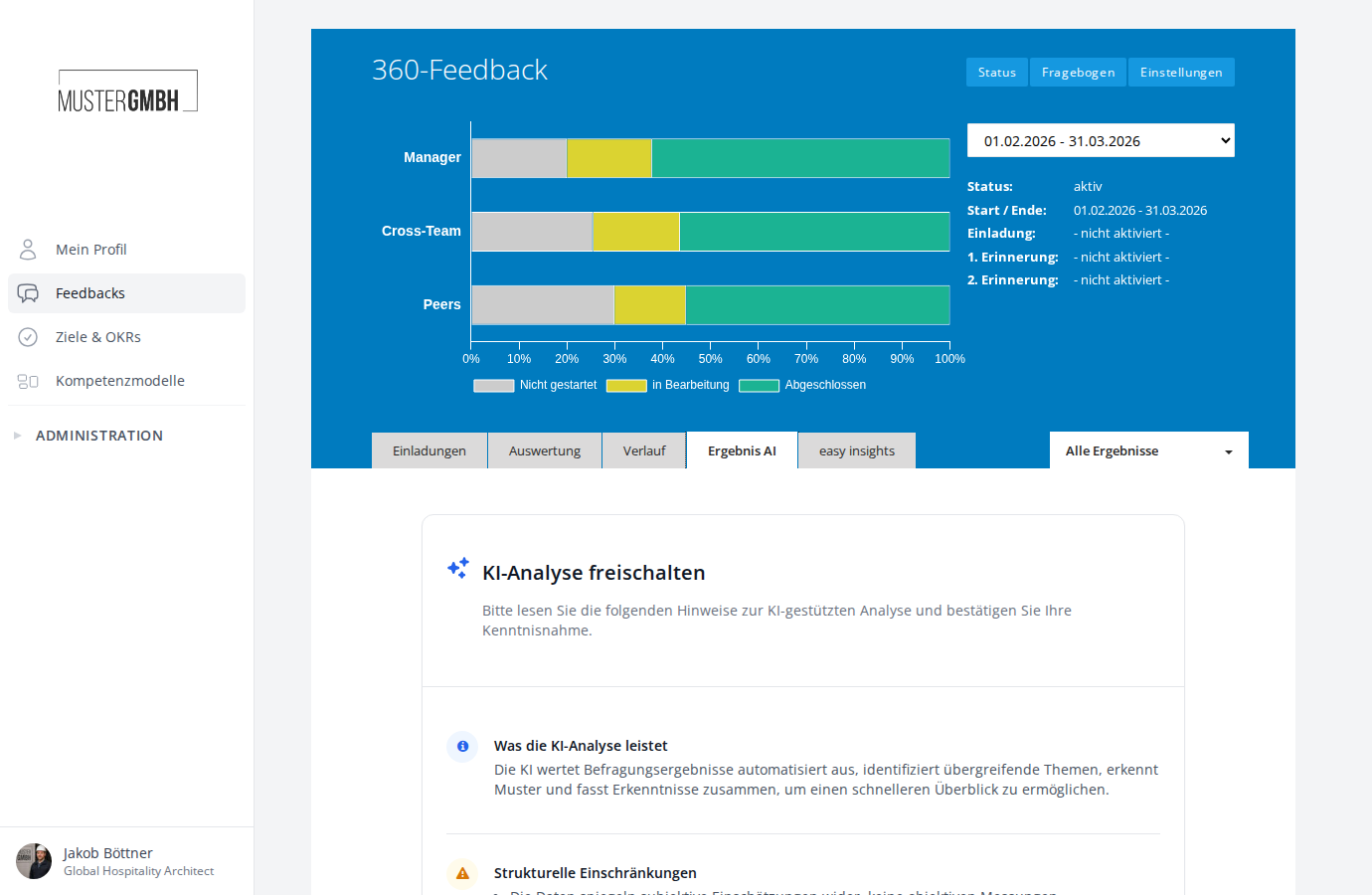Click the Kompetenzmodelle icon in sidebar
The height and width of the screenshot is (895, 1372).
[28, 381]
